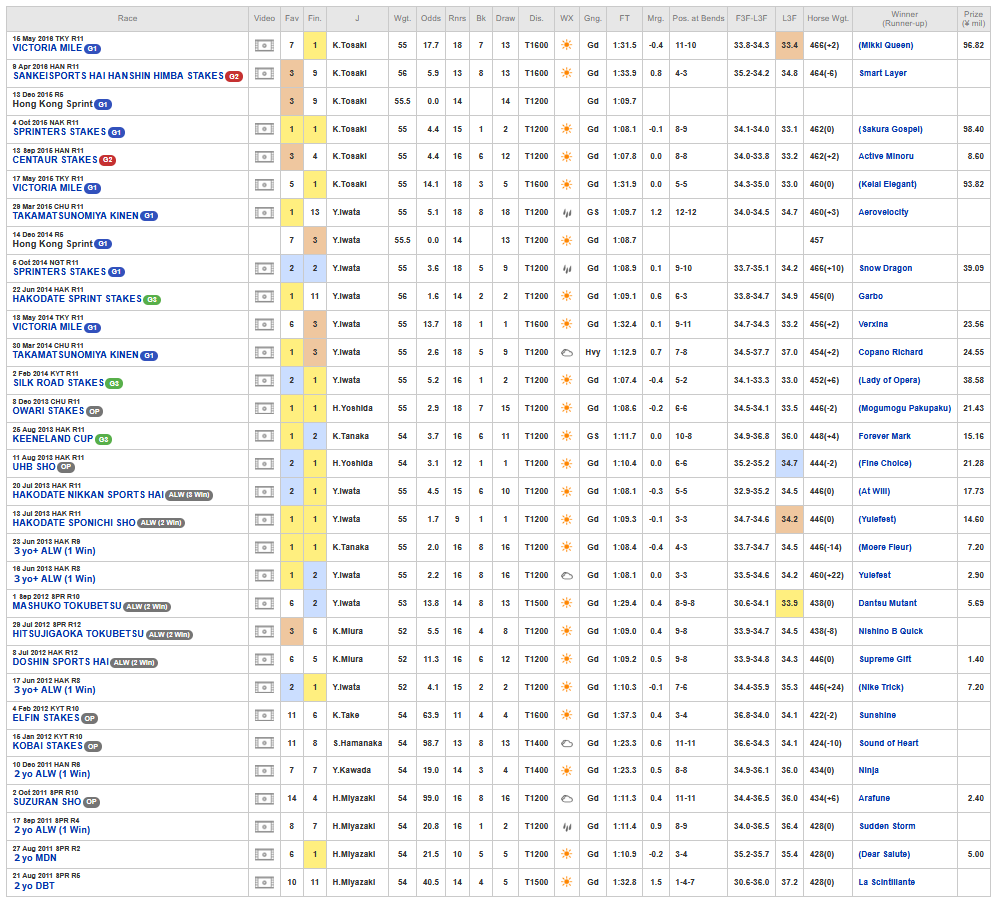Watch video of 4 Oct 2015 Sprinters Stakes

264,129
